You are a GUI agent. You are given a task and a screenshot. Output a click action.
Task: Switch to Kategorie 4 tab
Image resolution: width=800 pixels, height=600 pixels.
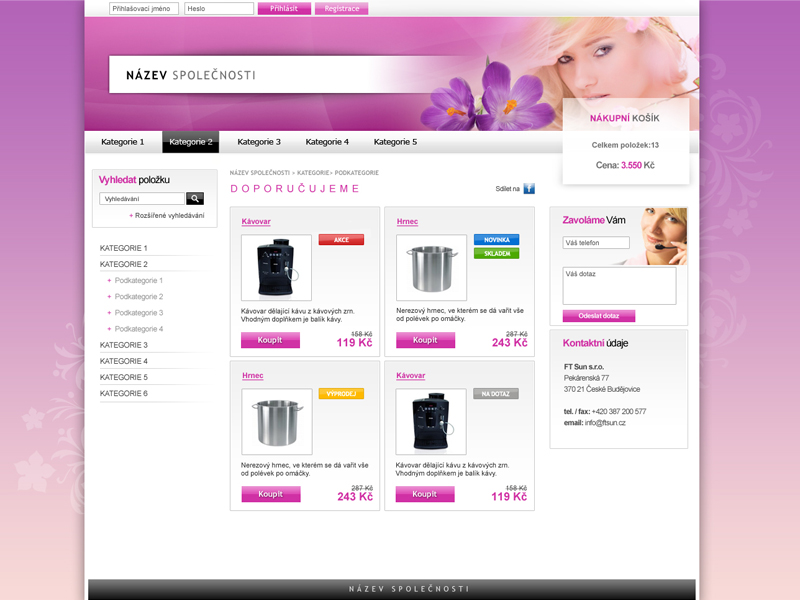(327, 142)
